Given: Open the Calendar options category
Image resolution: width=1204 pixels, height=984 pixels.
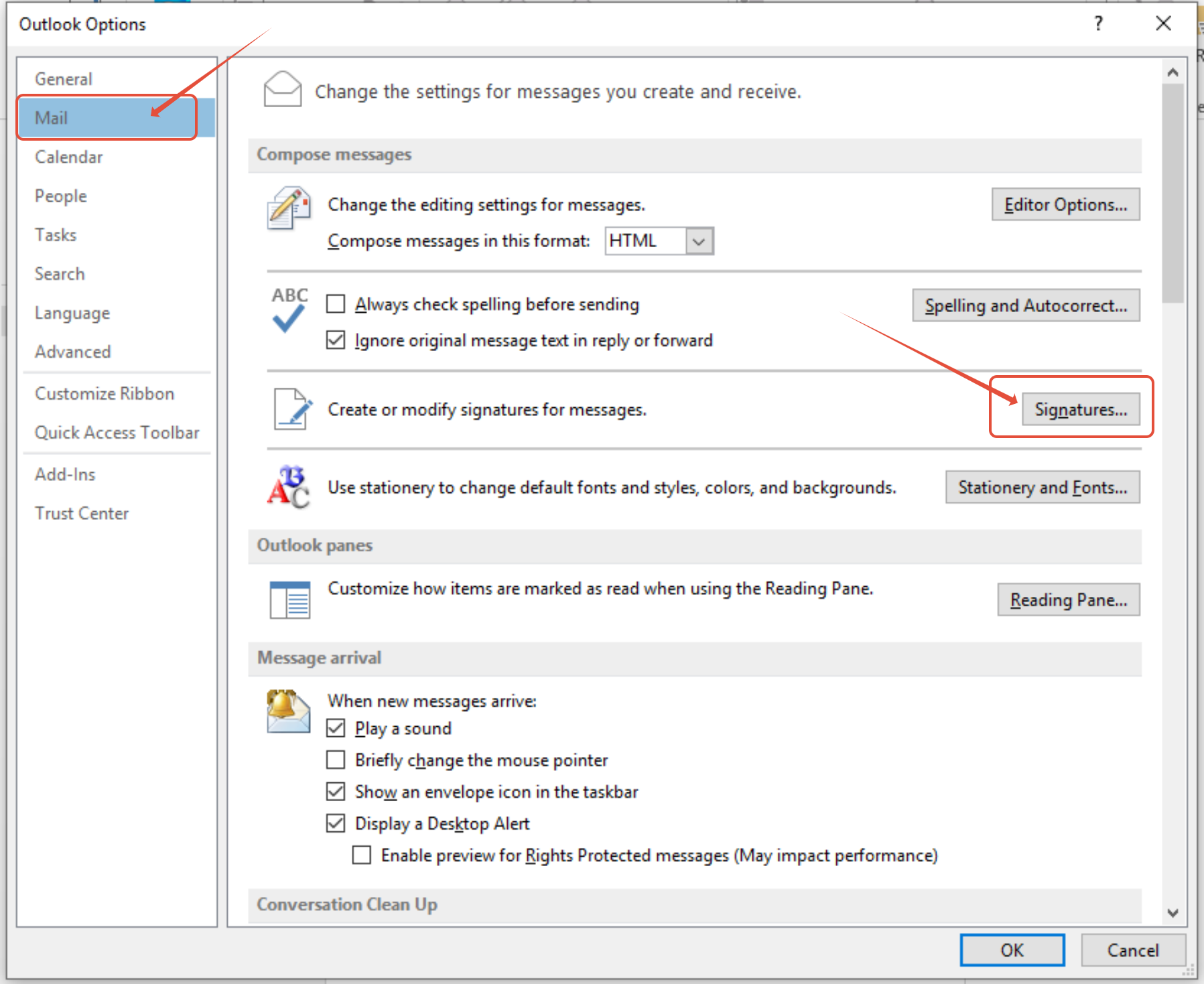Looking at the screenshot, I should [116, 157].
